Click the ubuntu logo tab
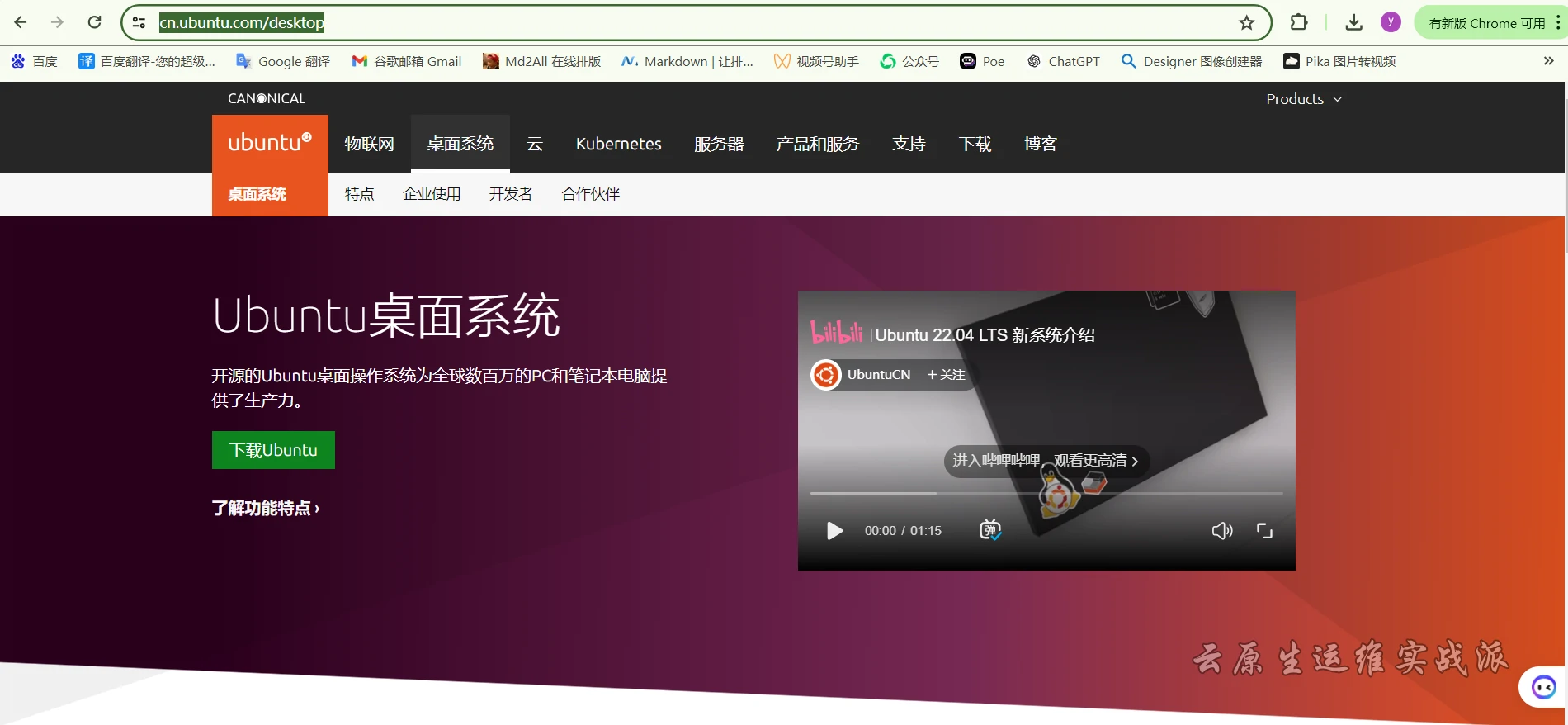Screen dimensions: 1568x725 pos(270,143)
